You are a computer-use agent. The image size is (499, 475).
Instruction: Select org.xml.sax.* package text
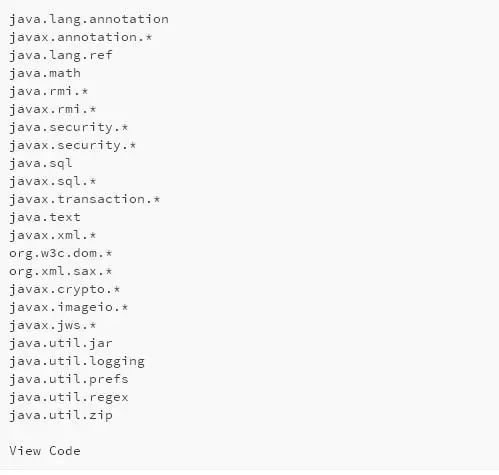(61, 271)
